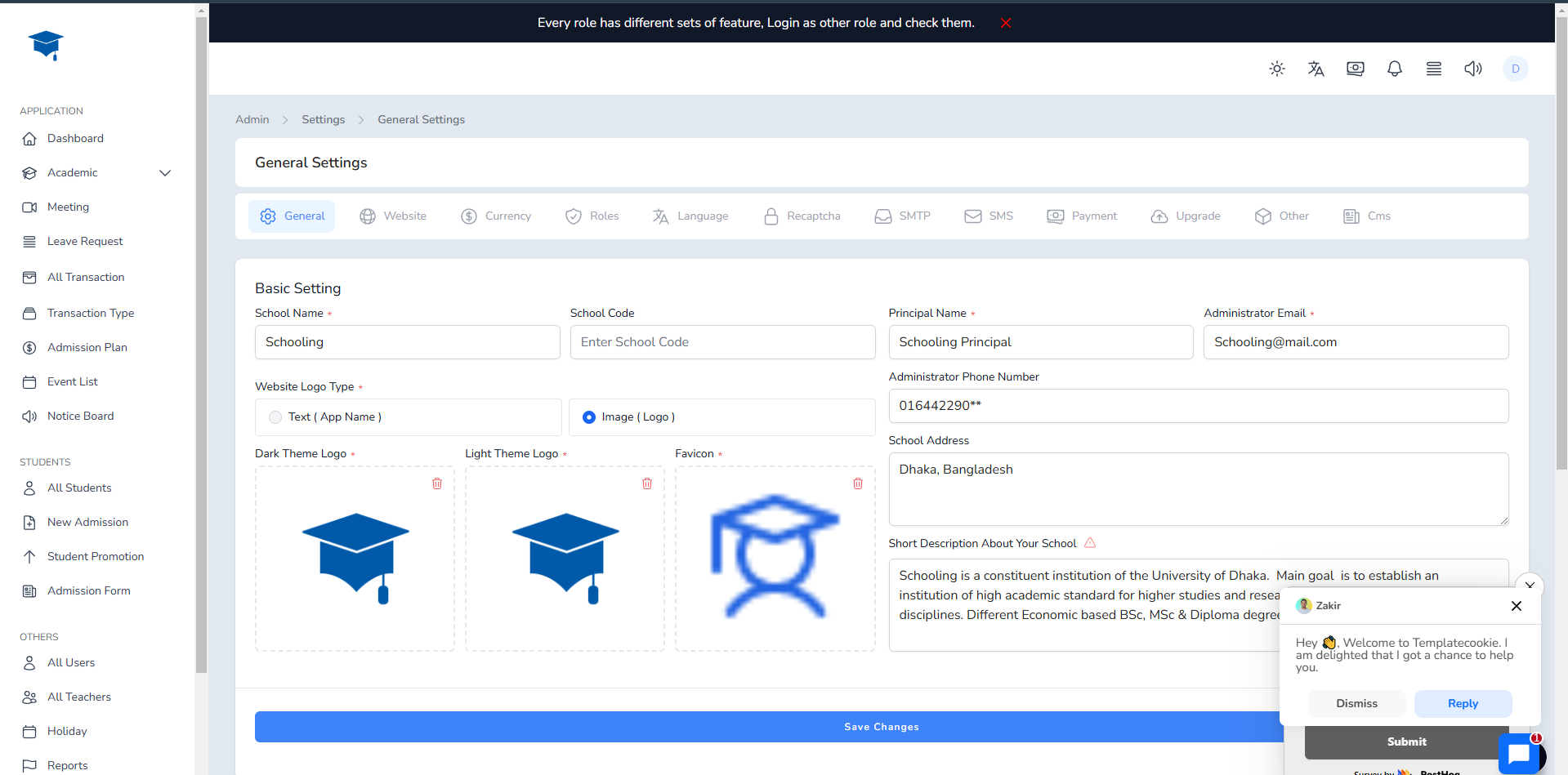The image size is (1568, 775).
Task: Delete the Favicon image via trash icon
Action: [858, 483]
